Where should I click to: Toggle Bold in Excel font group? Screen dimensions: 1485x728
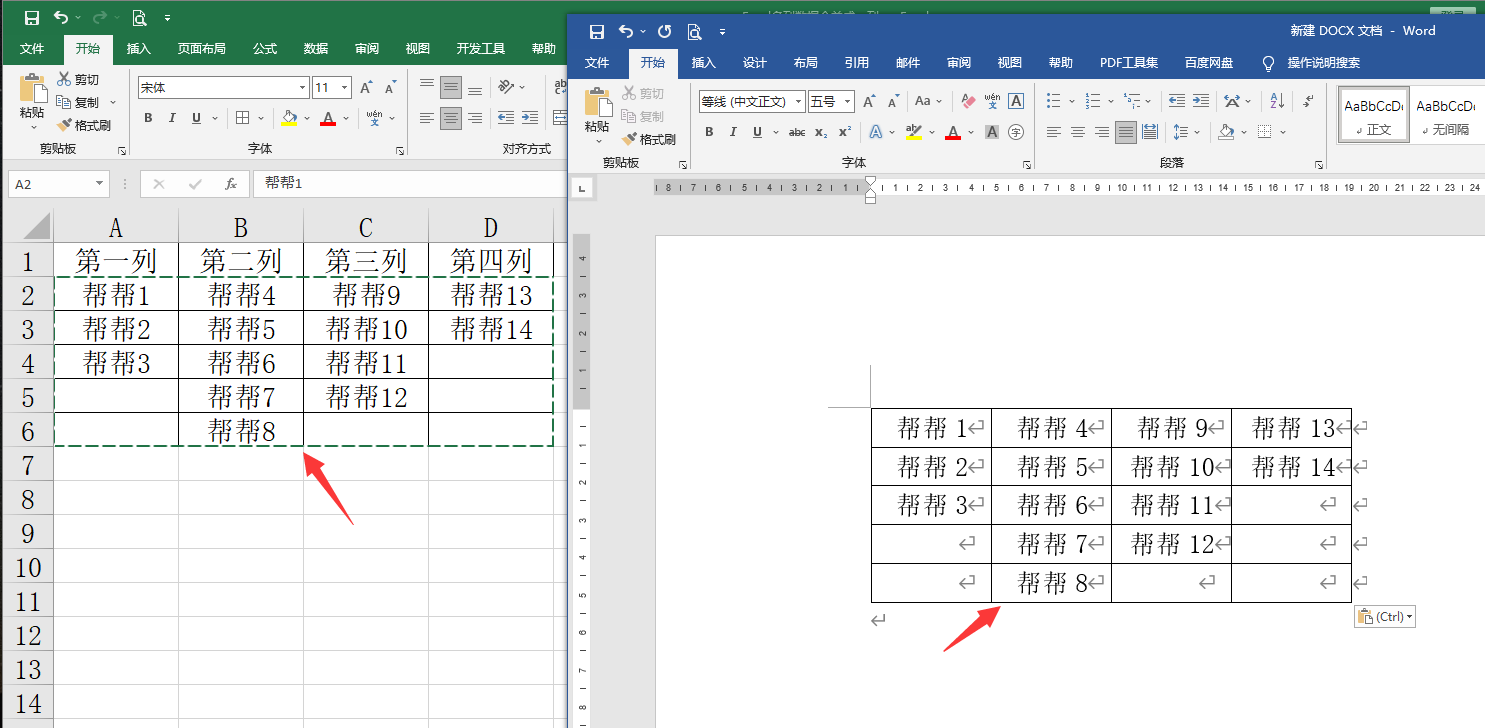(148, 118)
